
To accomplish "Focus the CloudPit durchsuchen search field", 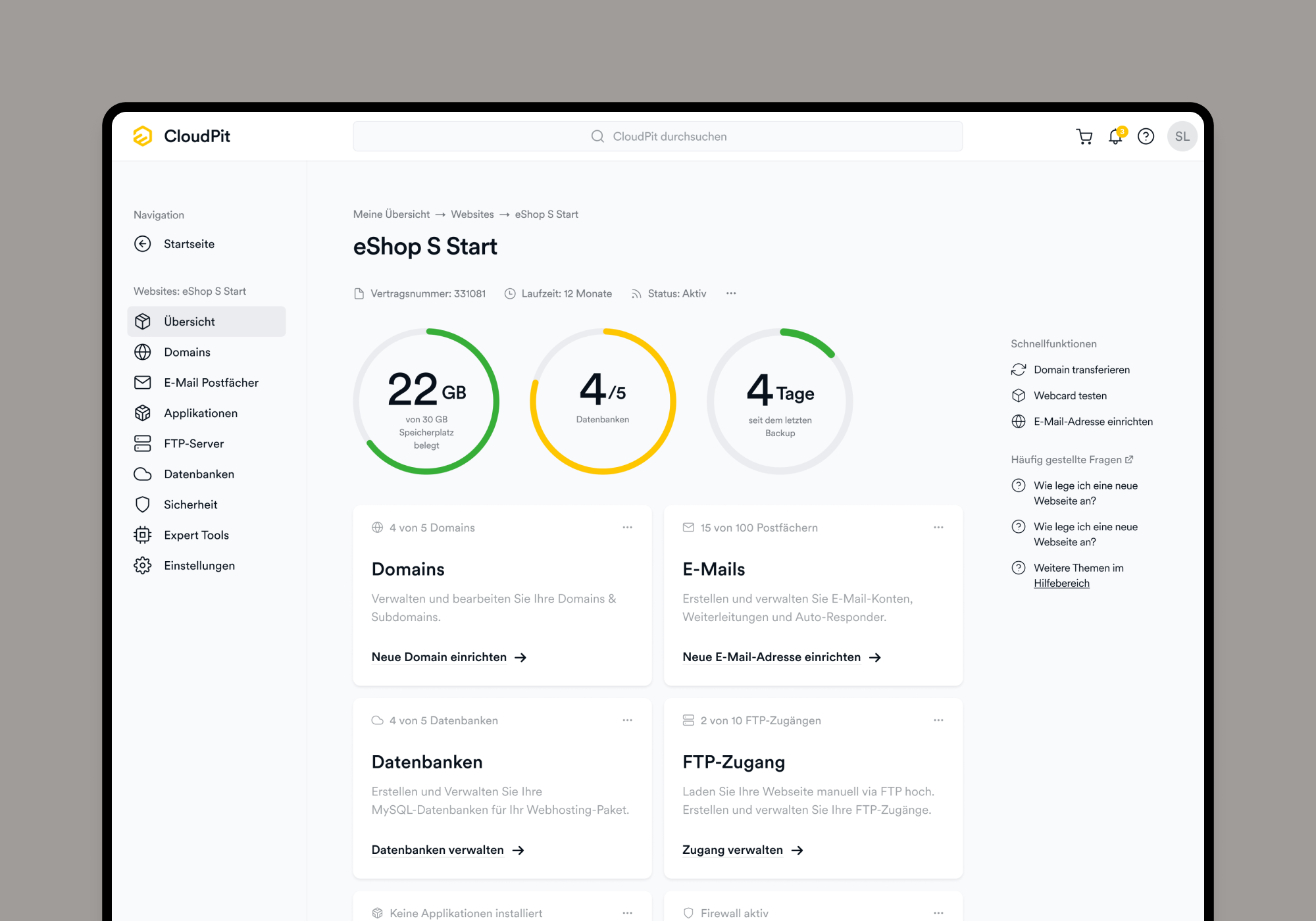I will 658,136.
